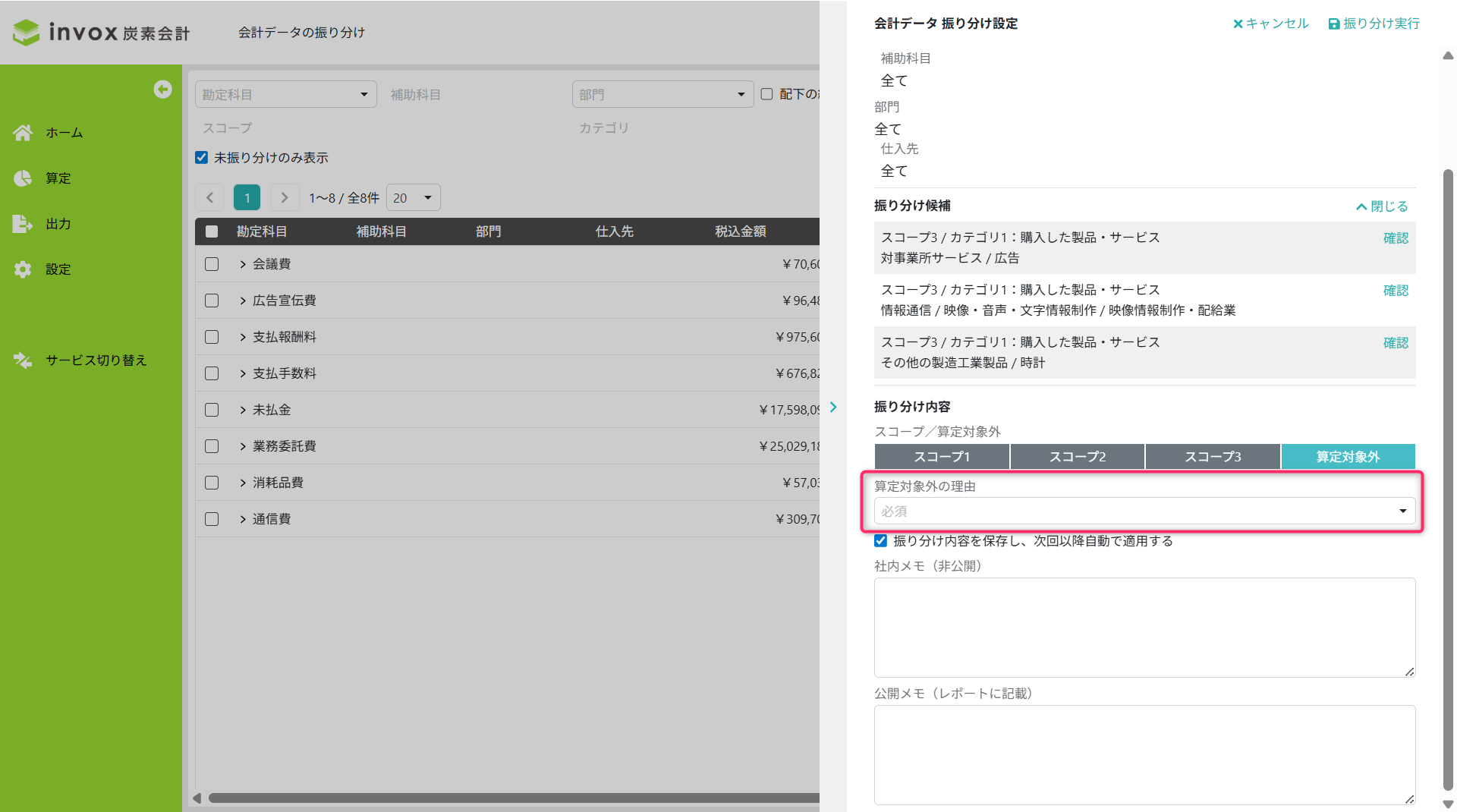Click the settings panel vertical scrollbar
The image size is (1457, 812).
pos(1448,480)
